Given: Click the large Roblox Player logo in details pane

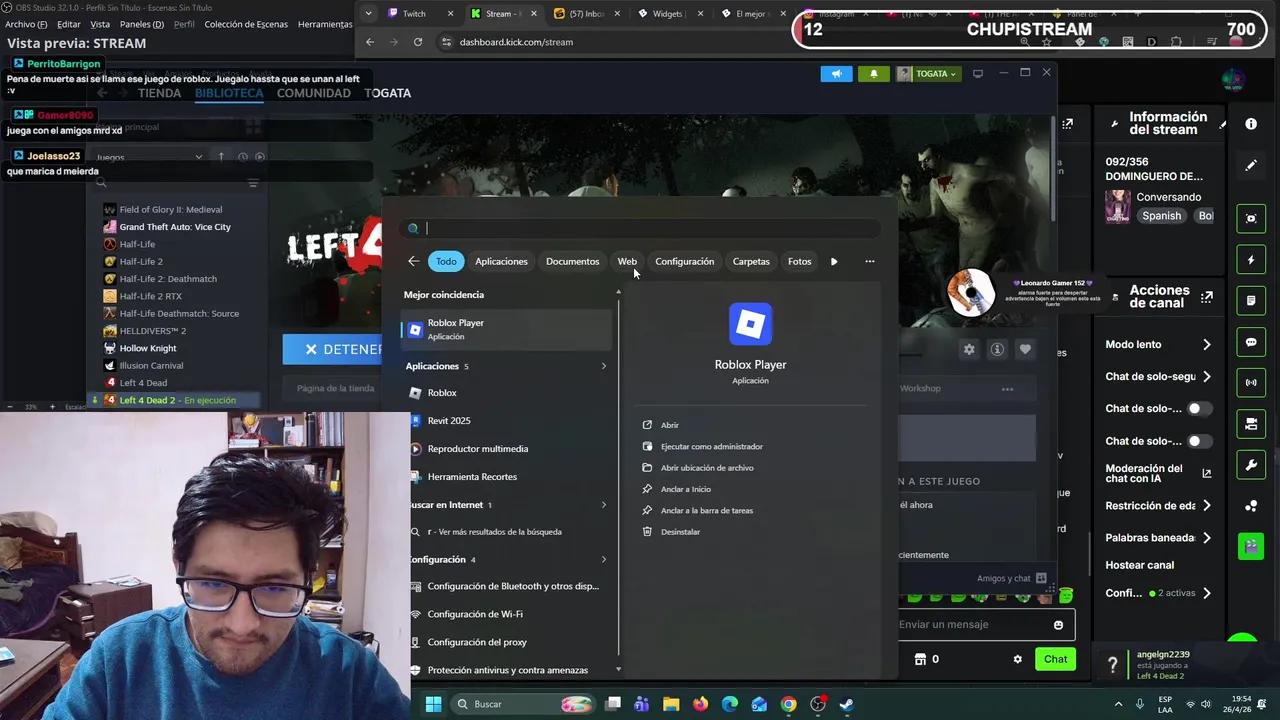Looking at the screenshot, I should 750,324.
